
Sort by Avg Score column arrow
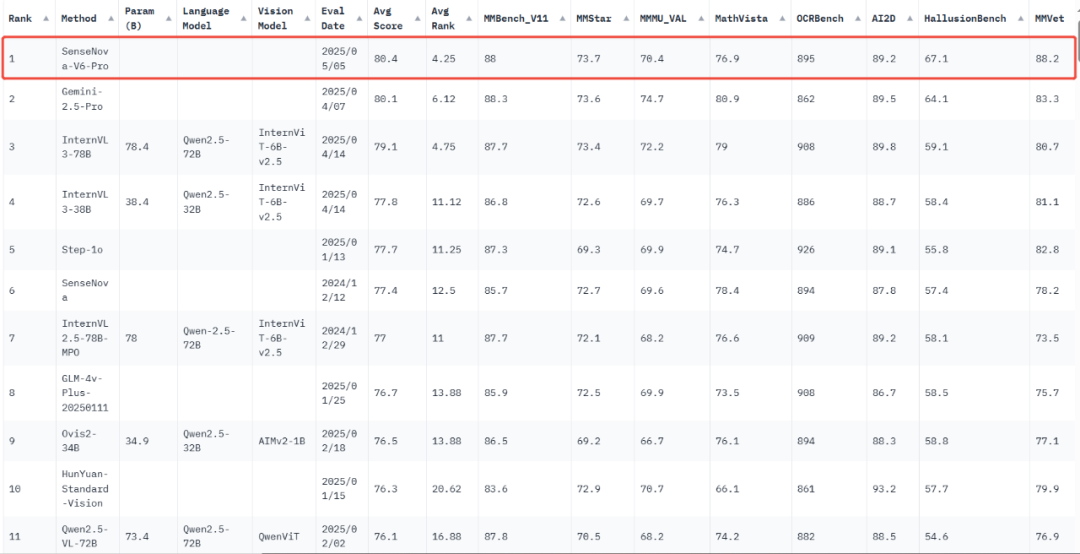(416, 19)
